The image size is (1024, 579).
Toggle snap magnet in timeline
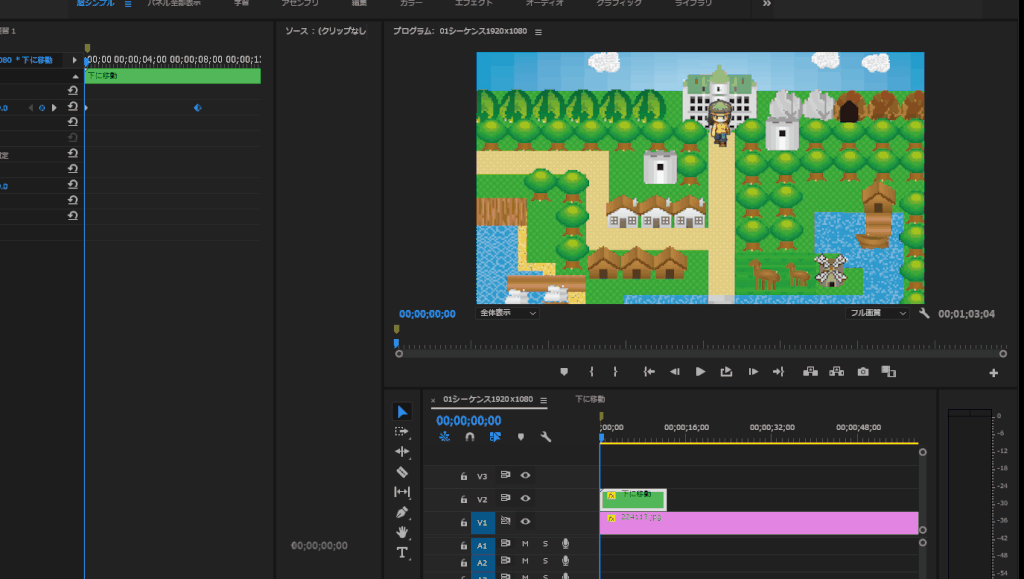(x=470, y=437)
